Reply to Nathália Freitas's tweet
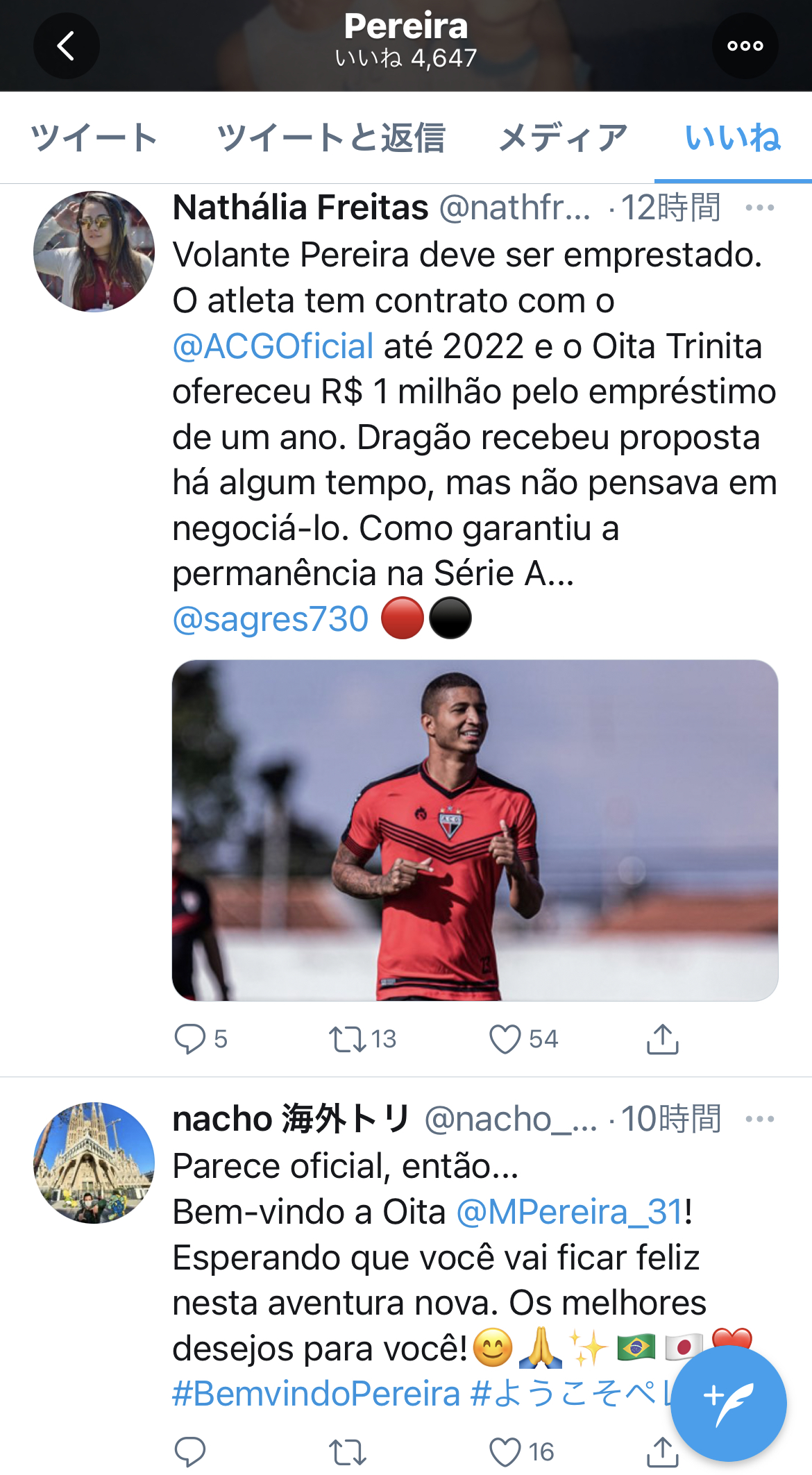Screen dimensions: 812x1475 coord(189,1039)
